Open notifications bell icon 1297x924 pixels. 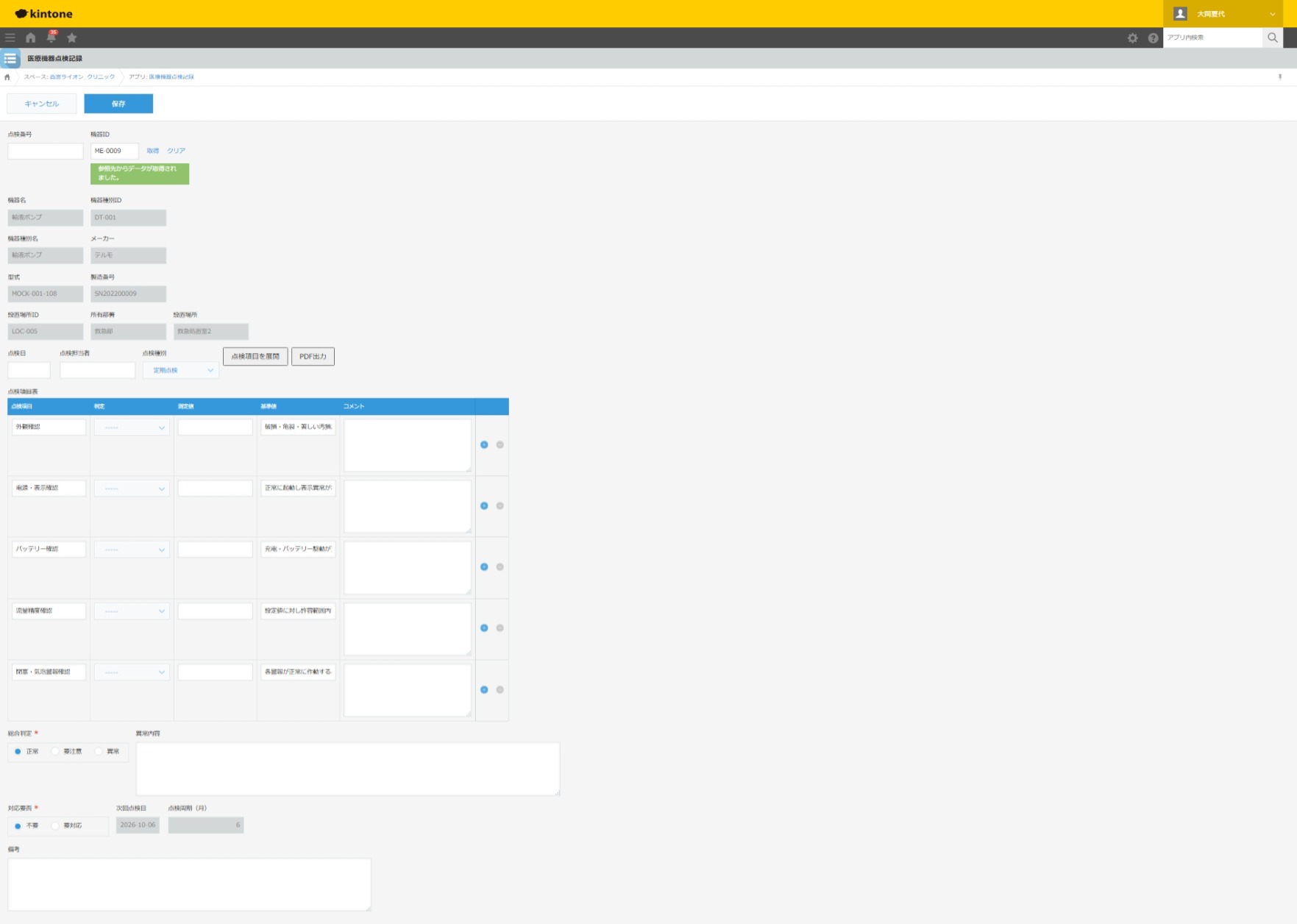(x=51, y=37)
